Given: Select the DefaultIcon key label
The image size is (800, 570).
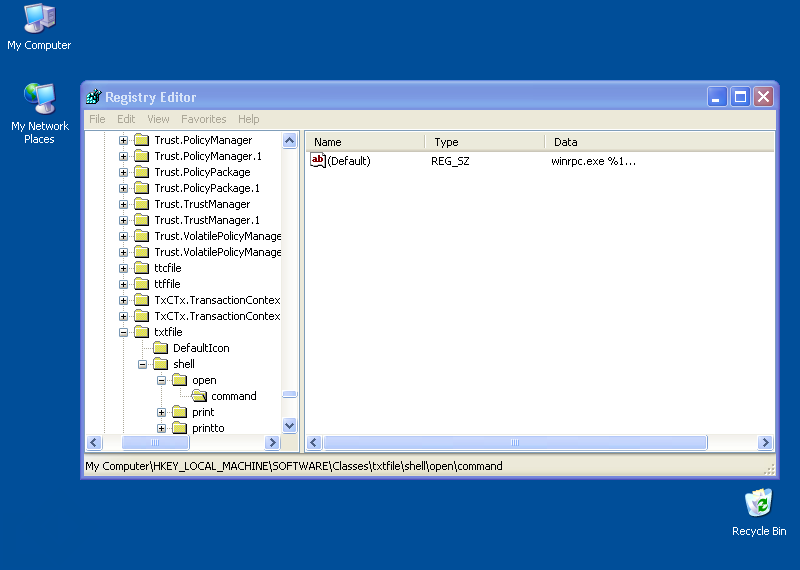Looking at the screenshot, I should (201, 348).
